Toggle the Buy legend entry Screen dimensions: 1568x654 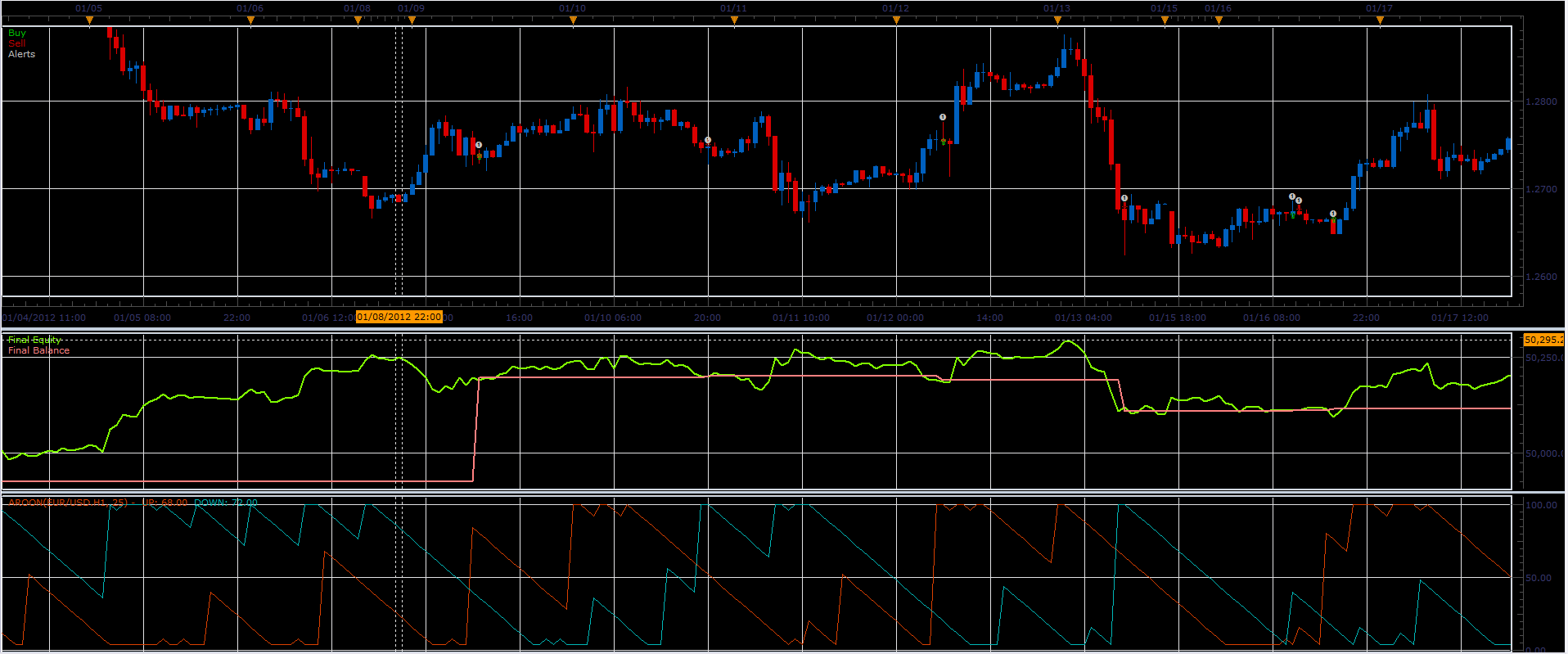click(x=17, y=33)
